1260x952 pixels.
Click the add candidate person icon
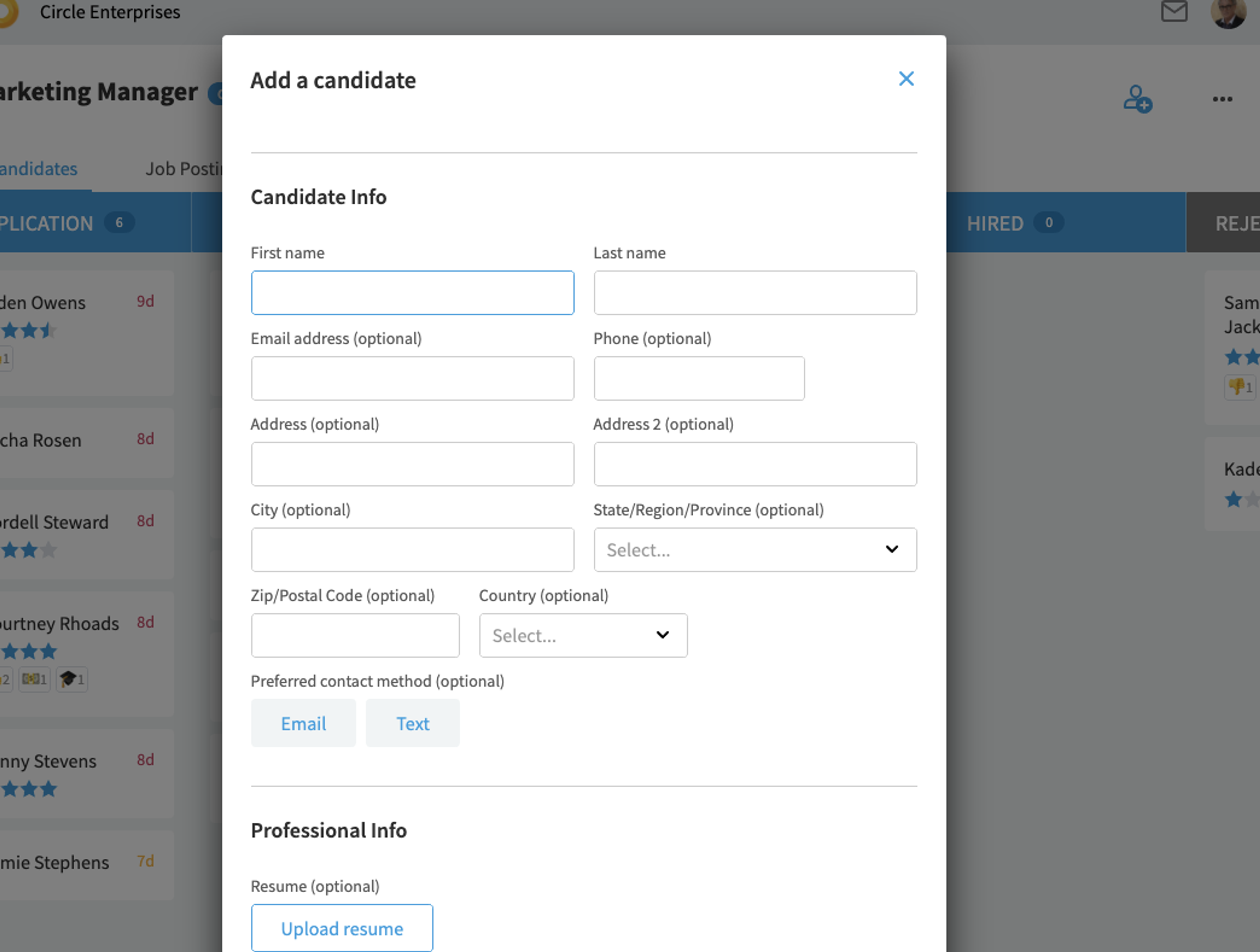[x=1138, y=99]
